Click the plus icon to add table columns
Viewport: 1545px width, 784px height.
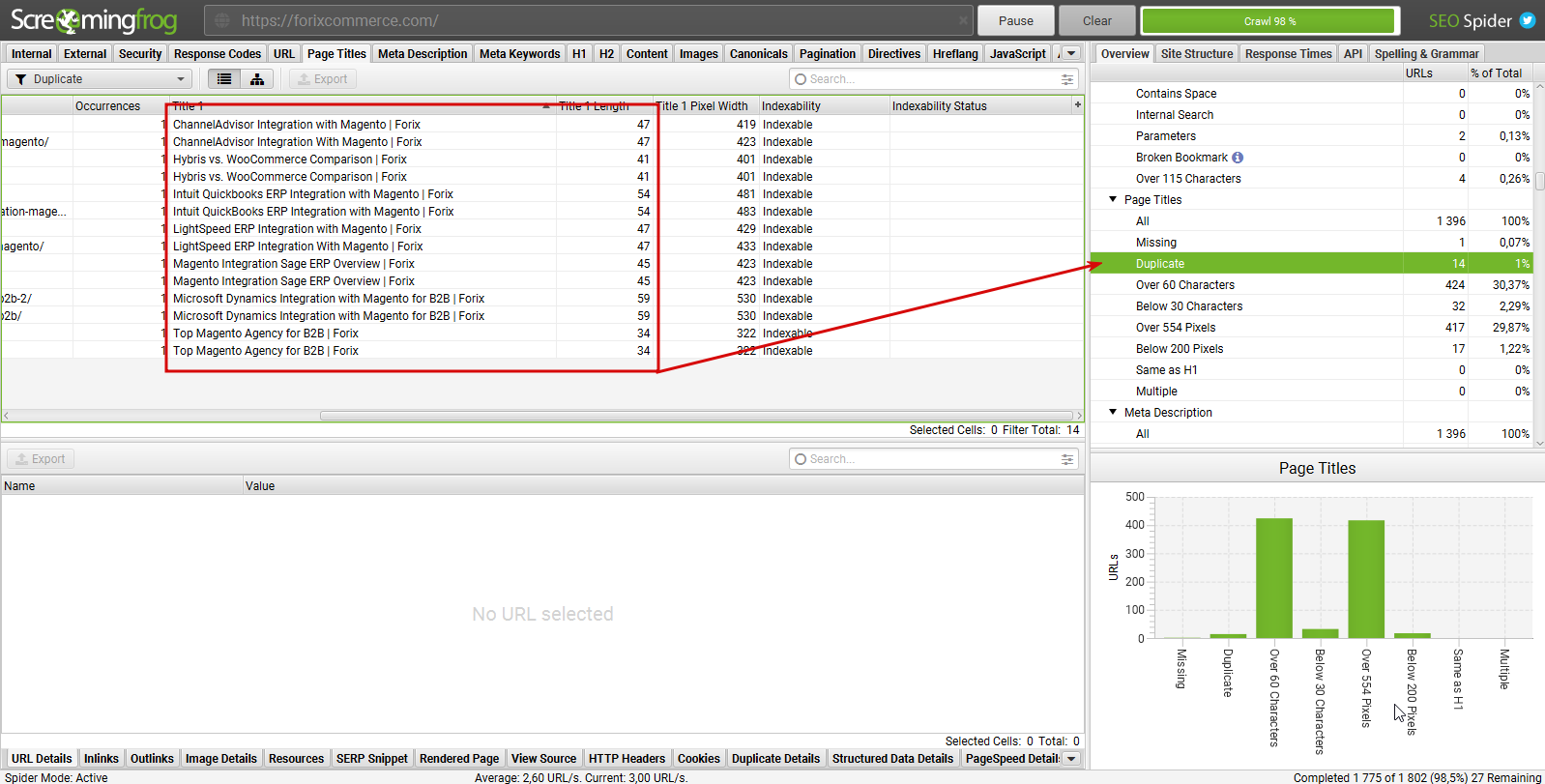(x=1077, y=104)
